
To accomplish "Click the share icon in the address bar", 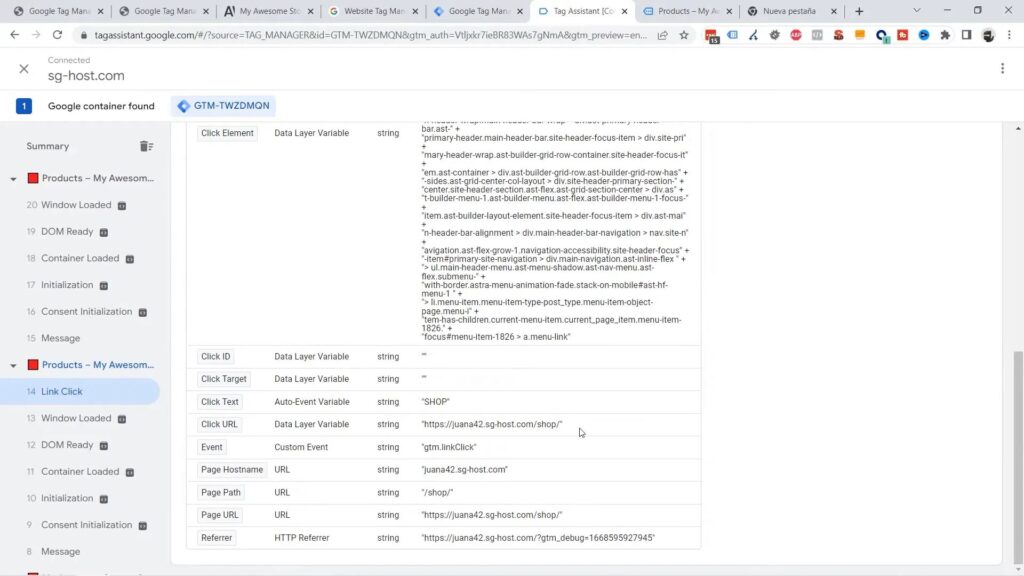I will pyautogui.click(x=662, y=35).
